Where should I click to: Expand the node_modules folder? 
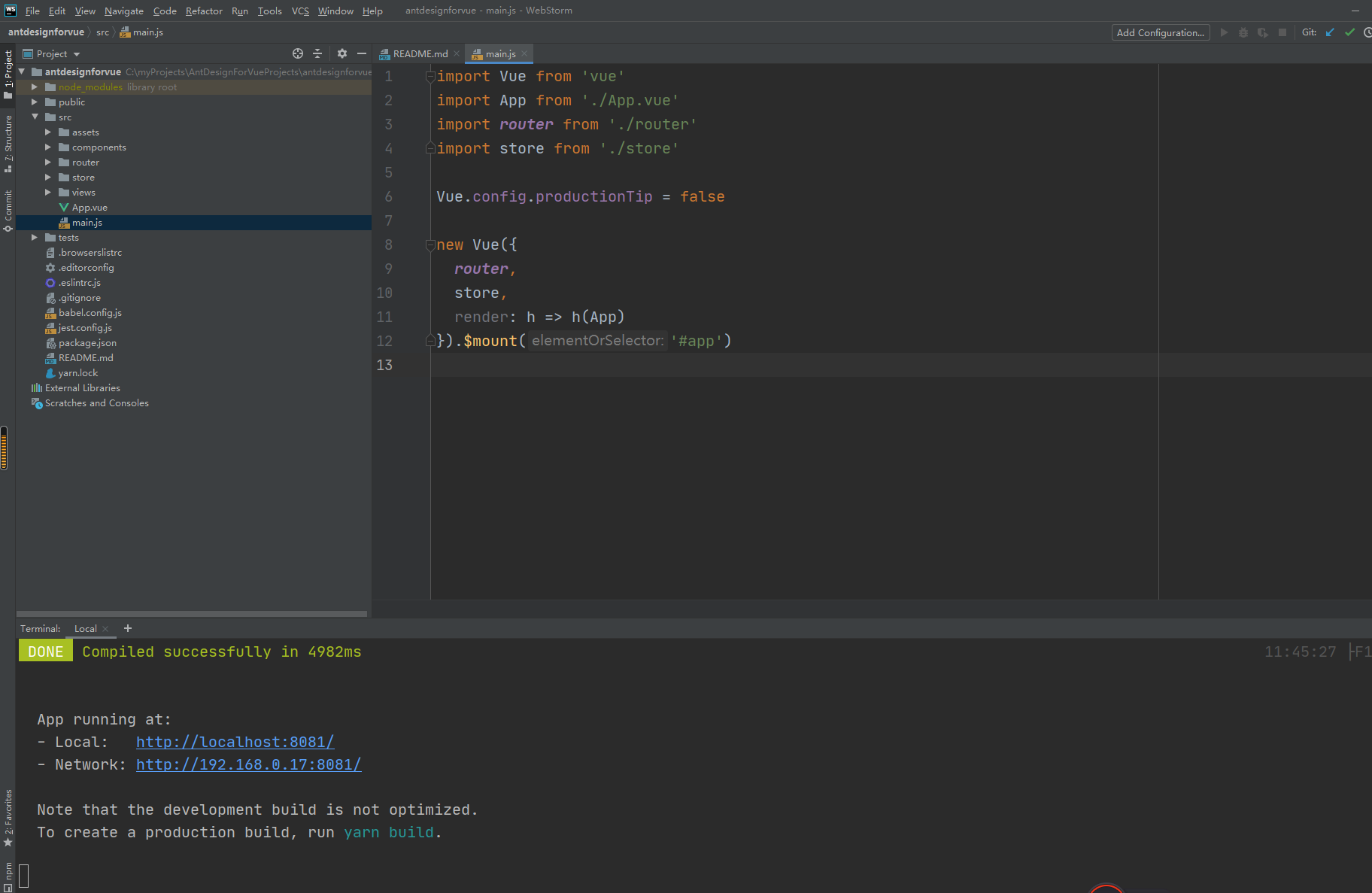[x=35, y=87]
